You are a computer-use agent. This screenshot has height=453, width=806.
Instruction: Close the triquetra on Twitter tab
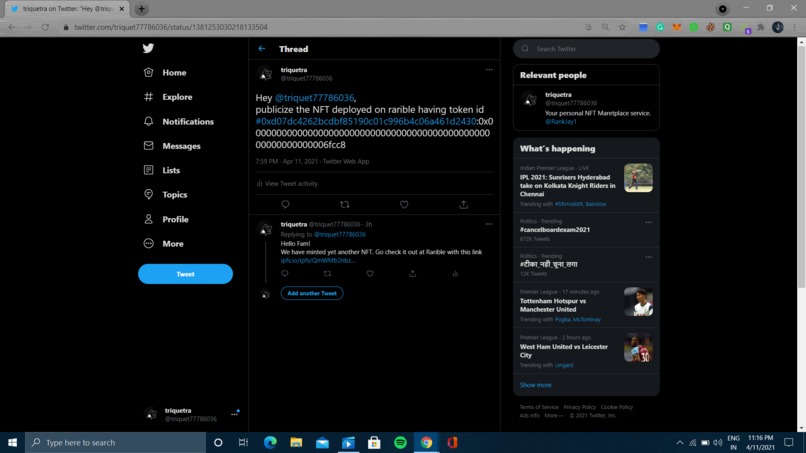coord(122,9)
